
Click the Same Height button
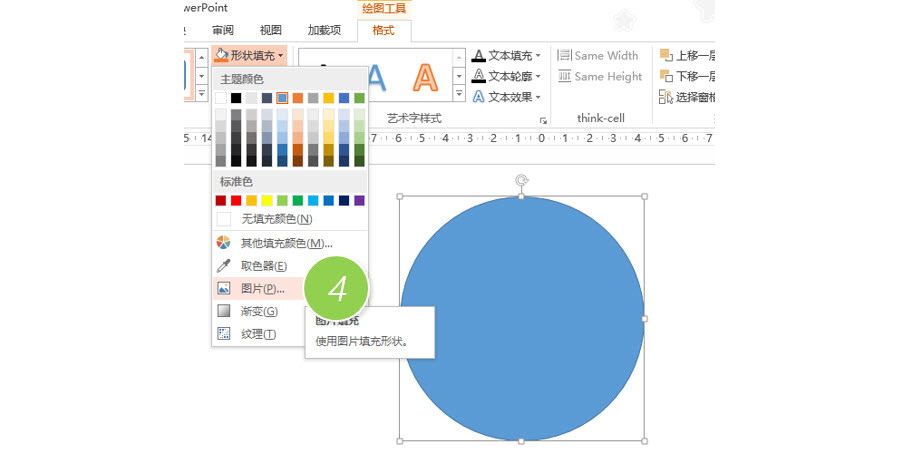[x=600, y=76]
